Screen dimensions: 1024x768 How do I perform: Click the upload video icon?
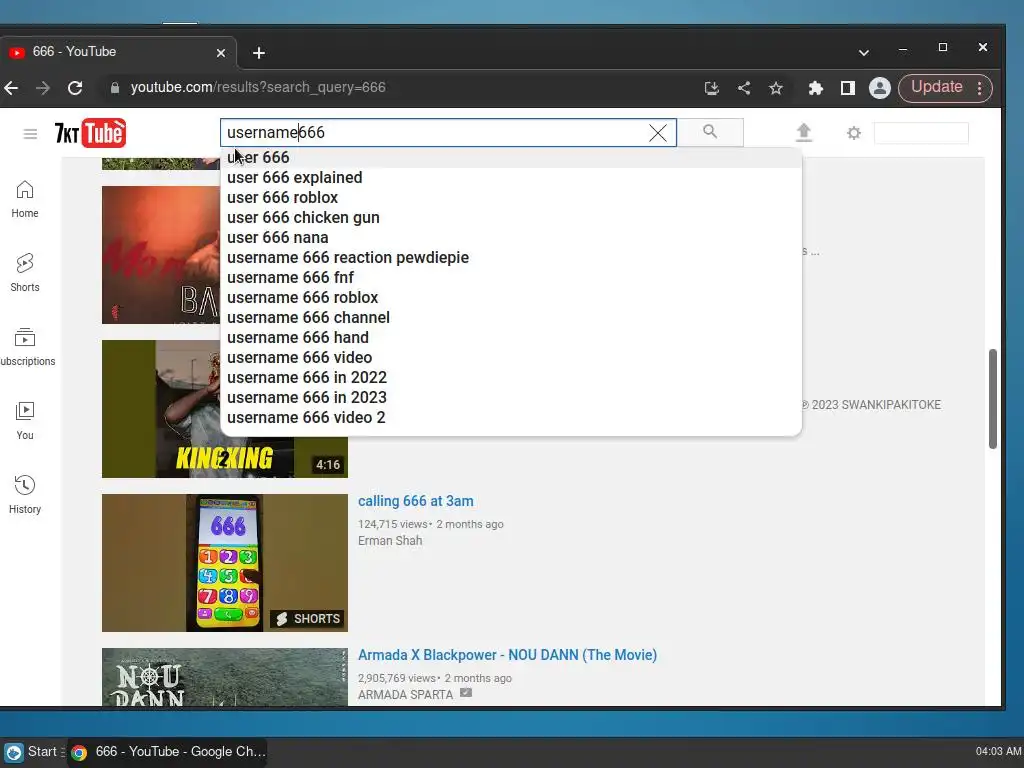click(x=804, y=133)
